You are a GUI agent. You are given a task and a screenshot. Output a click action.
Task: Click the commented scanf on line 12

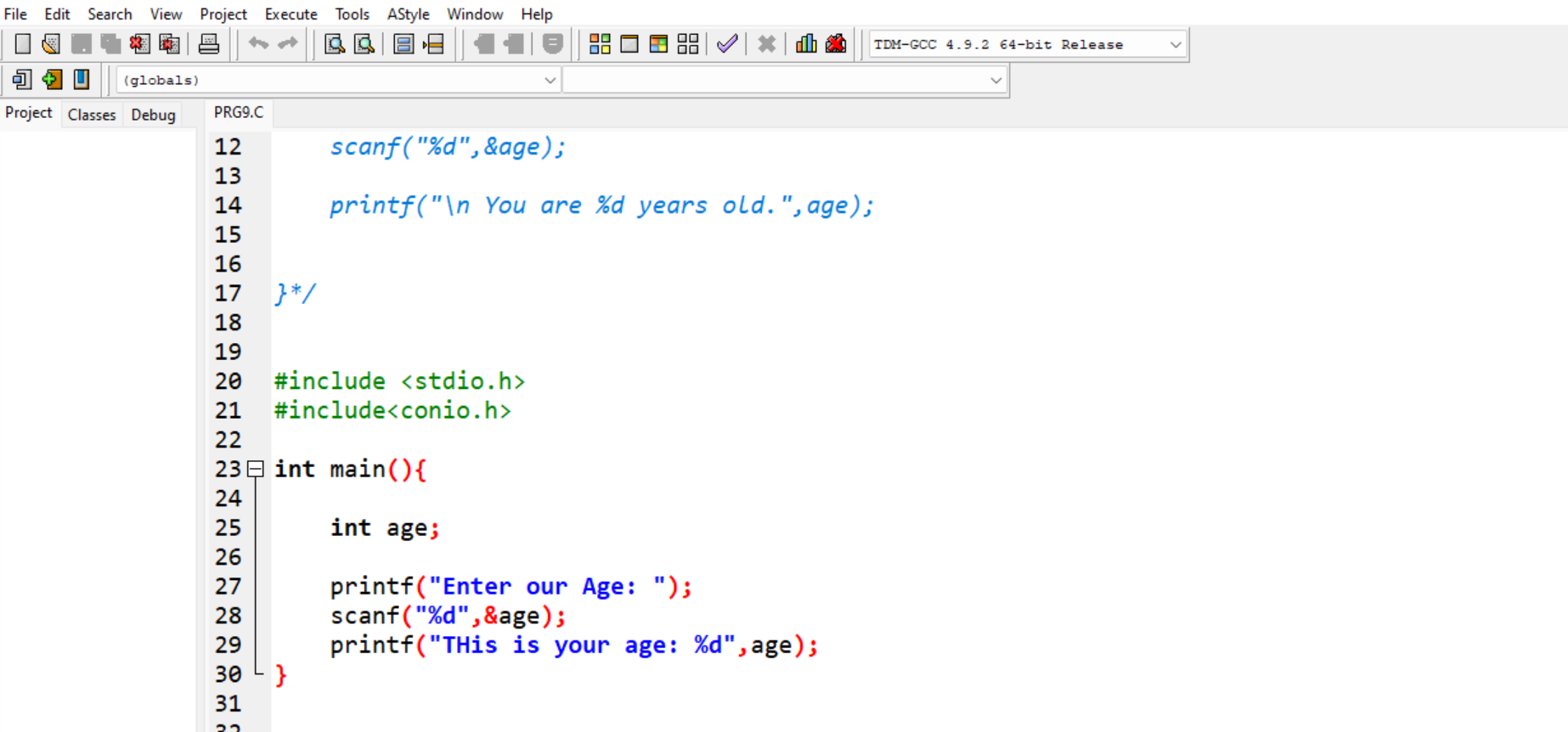pos(448,147)
